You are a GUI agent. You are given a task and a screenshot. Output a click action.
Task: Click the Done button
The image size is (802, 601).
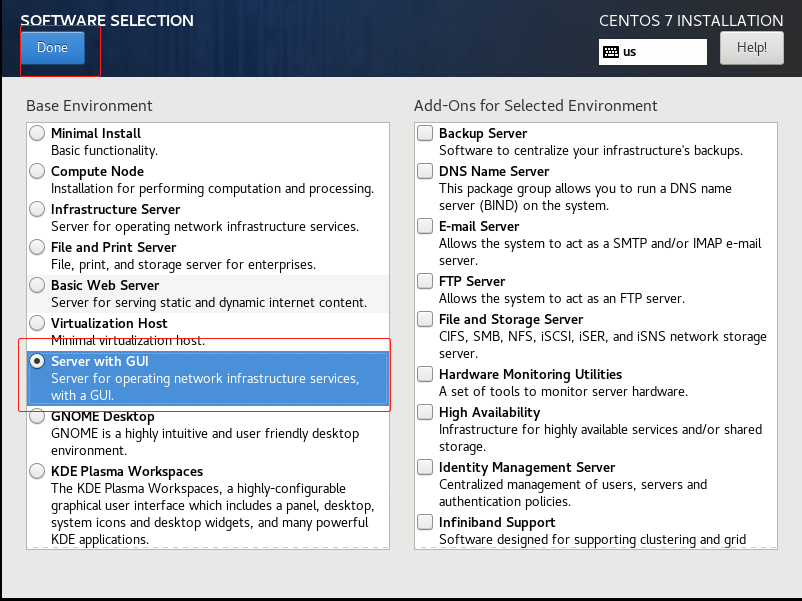[x=53, y=48]
